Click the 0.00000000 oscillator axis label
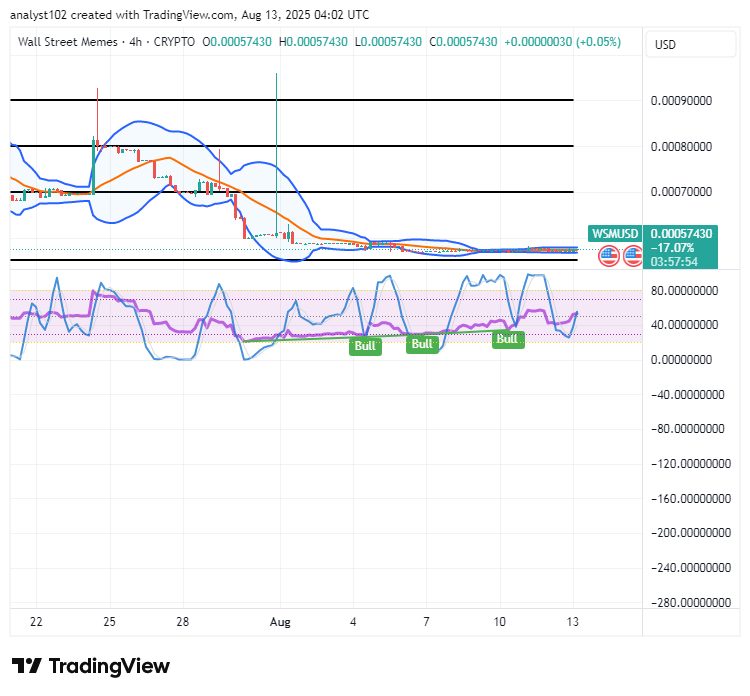 pyautogui.click(x=681, y=360)
